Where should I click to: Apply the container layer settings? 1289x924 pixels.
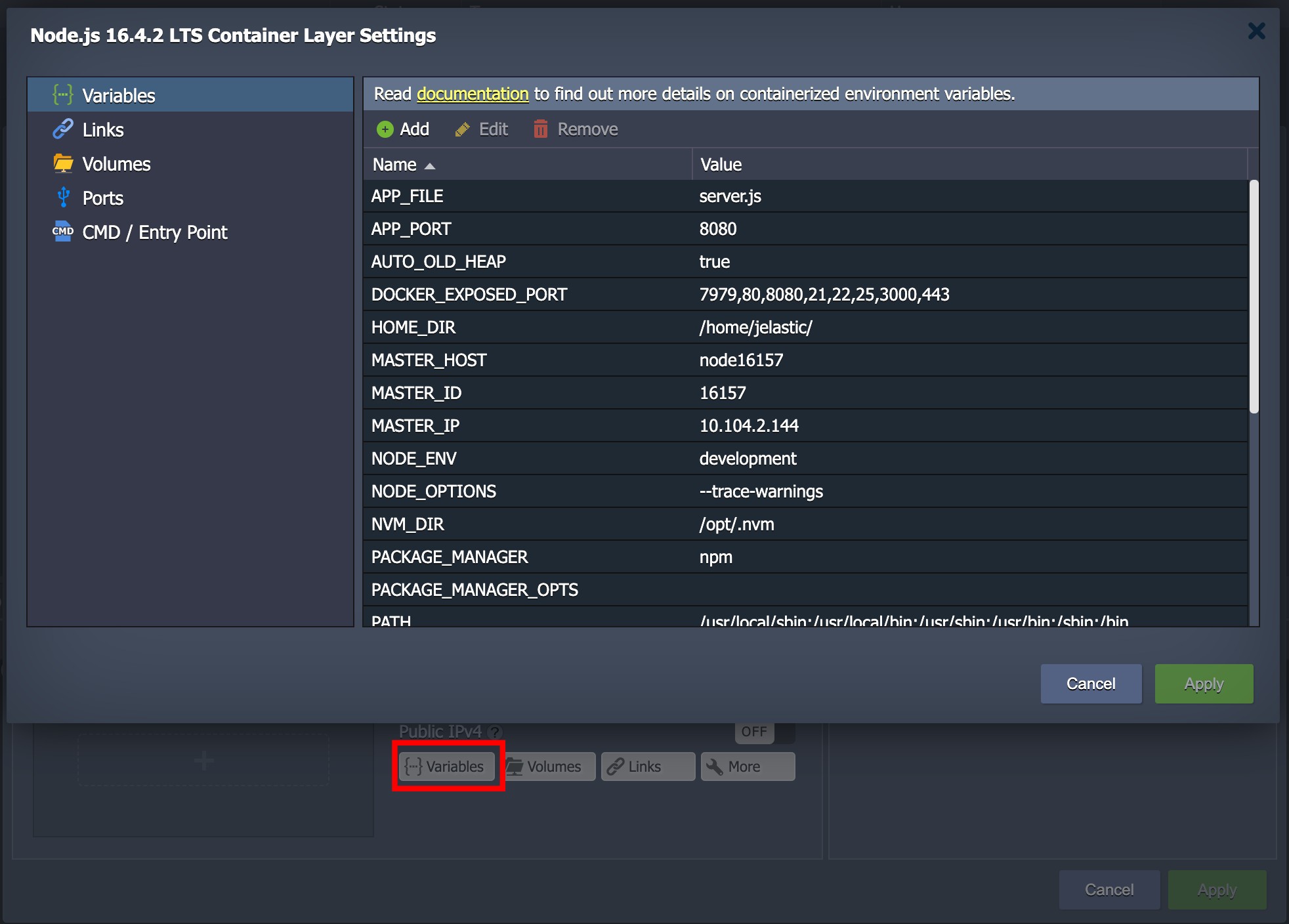1202,683
